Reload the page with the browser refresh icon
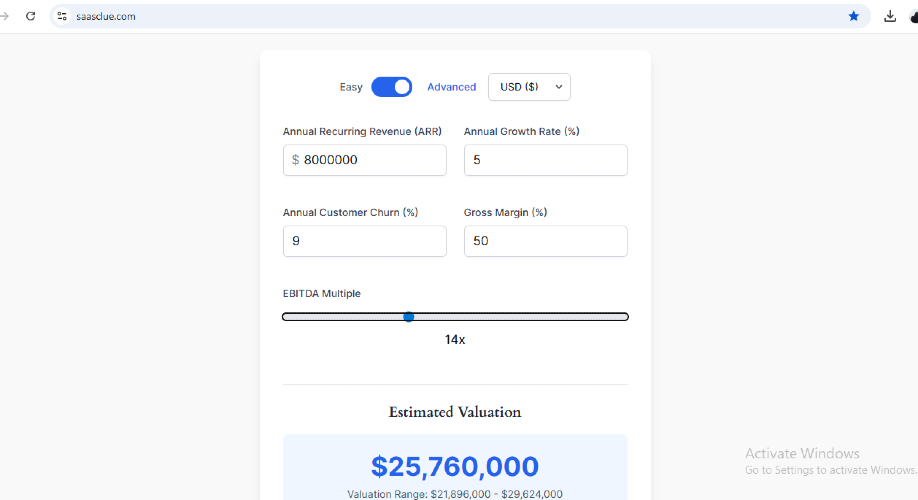The image size is (918, 500). click(30, 16)
